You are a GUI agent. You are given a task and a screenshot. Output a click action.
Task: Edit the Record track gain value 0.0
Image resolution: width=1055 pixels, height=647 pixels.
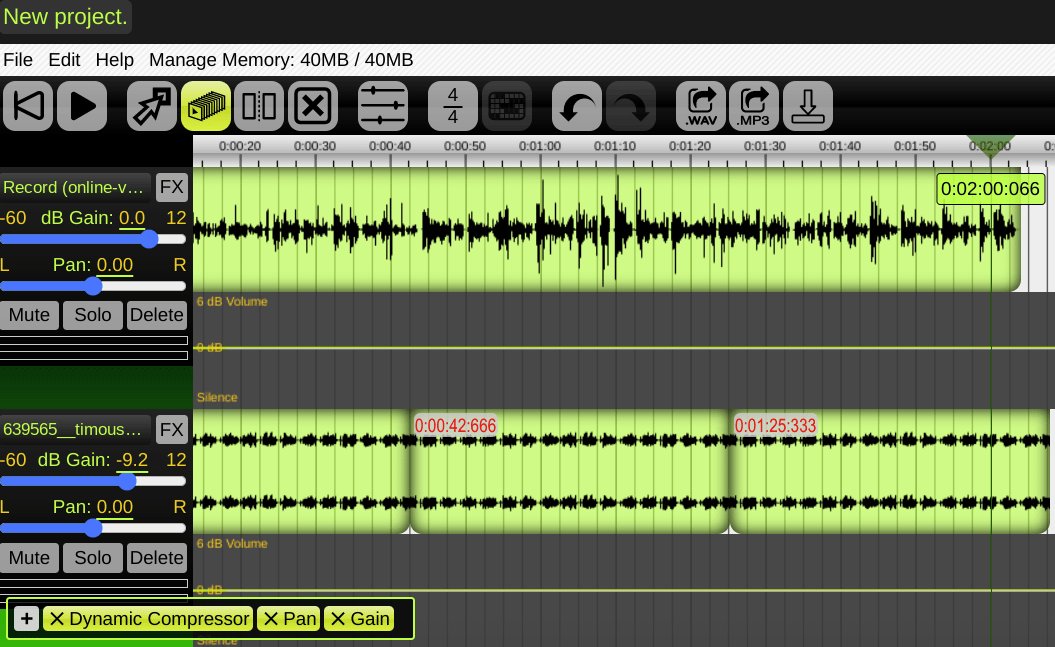coord(132,218)
